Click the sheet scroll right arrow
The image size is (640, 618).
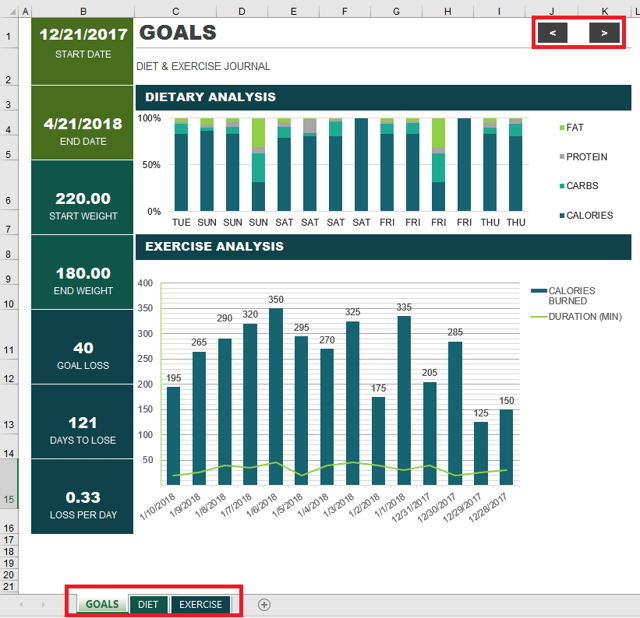coord(43,604)
